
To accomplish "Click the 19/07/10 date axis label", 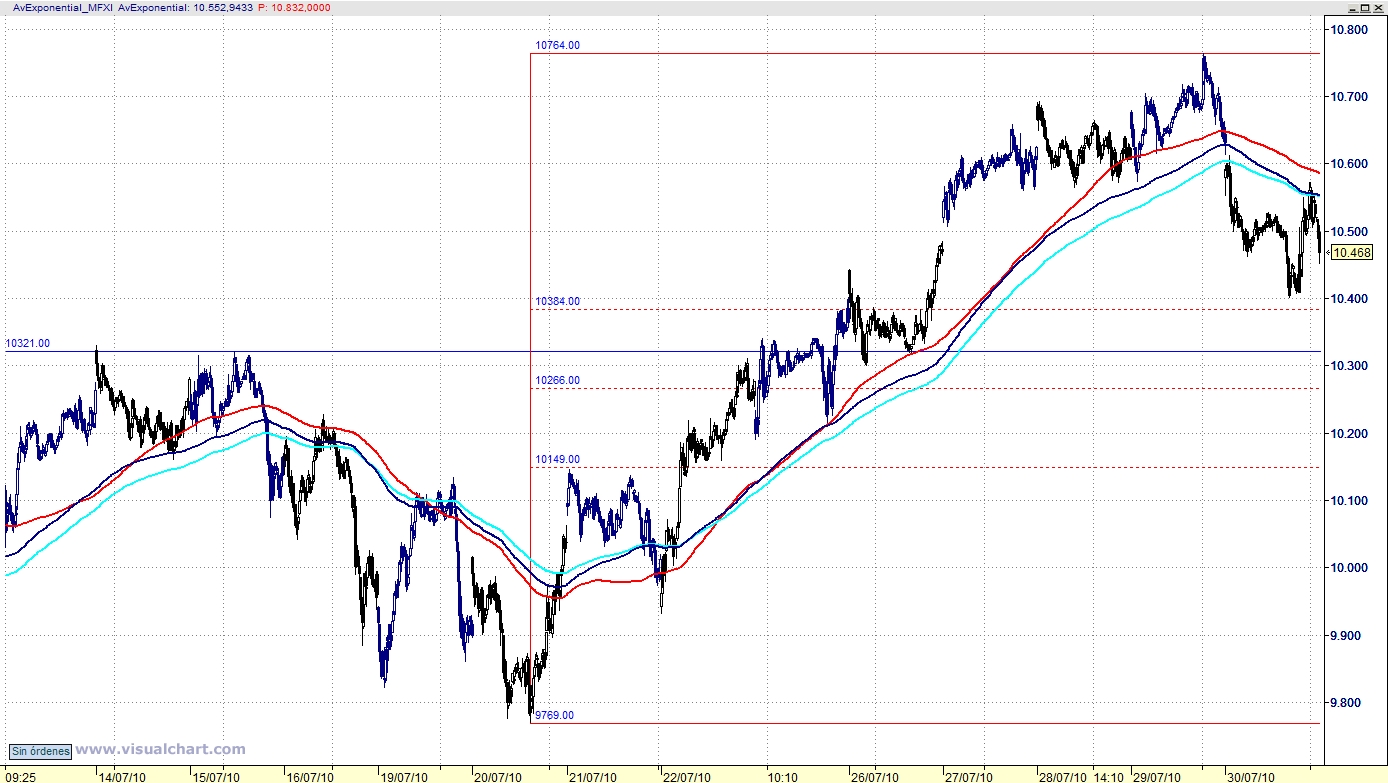I will tap(405, 776).
